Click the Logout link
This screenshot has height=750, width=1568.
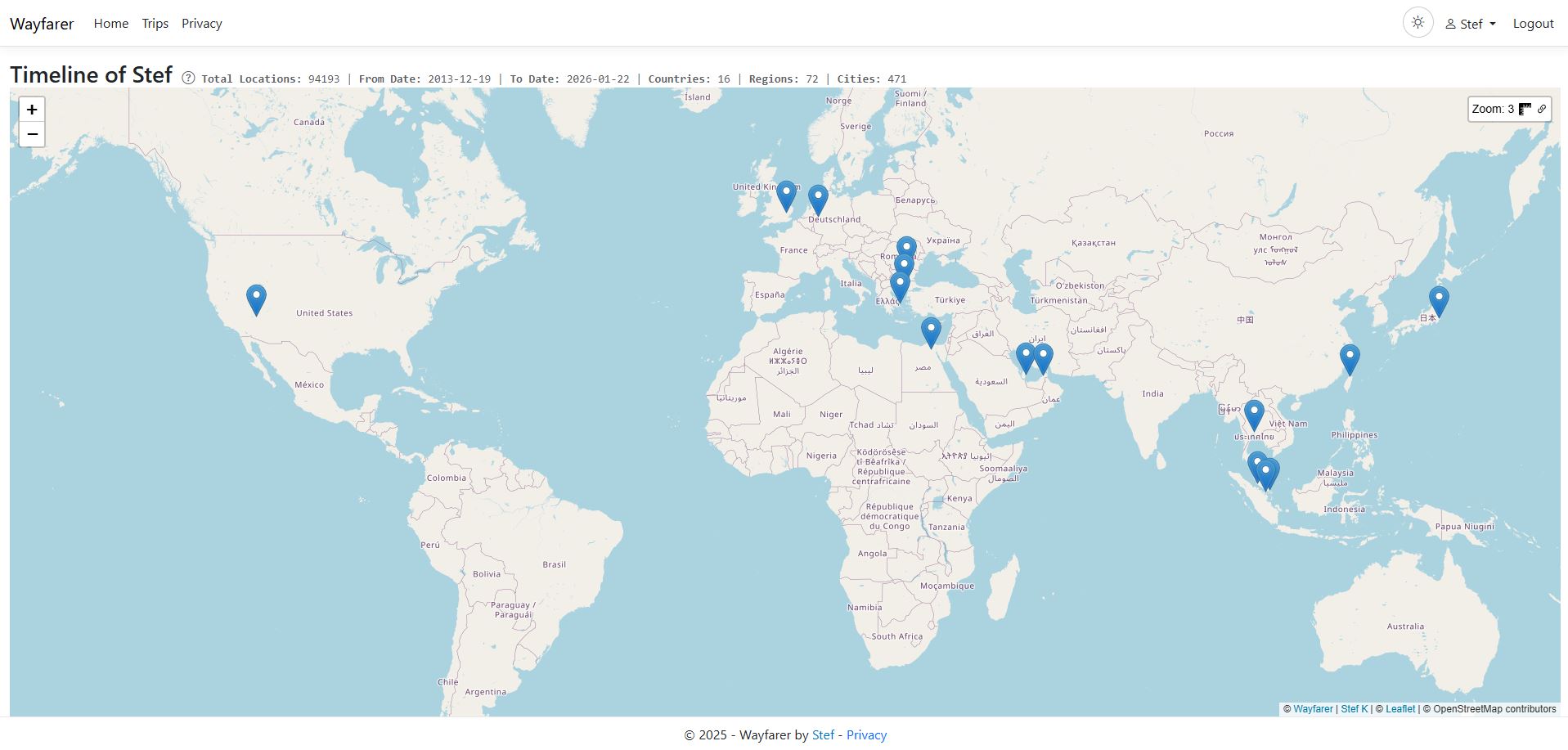[x=1533, y=24]
